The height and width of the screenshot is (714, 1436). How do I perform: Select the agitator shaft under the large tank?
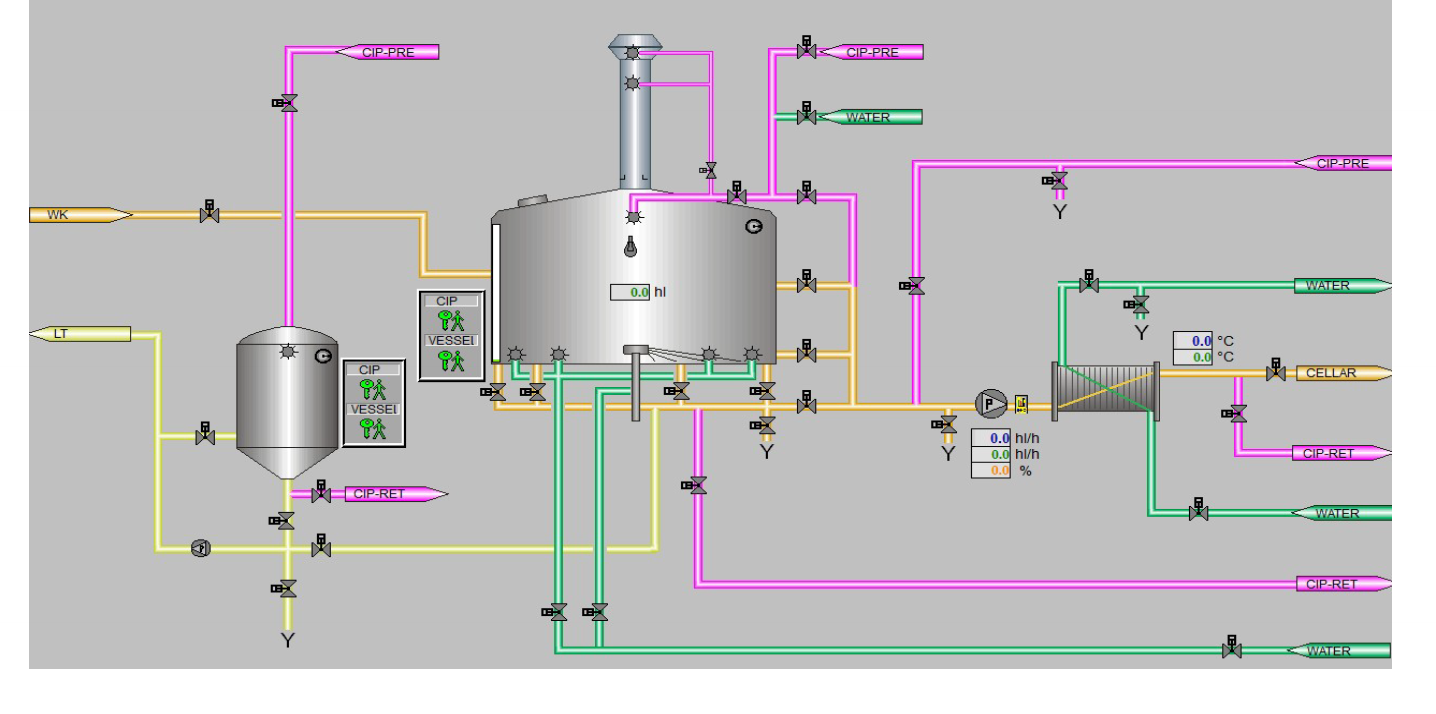(x=634, y=384)
